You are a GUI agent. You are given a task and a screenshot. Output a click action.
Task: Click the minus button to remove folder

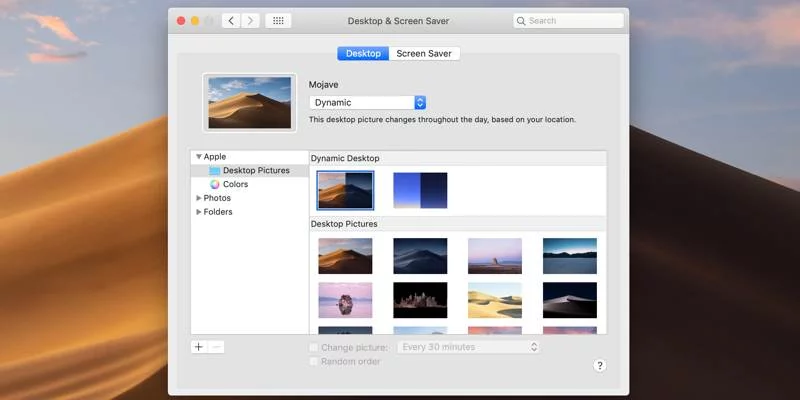[216, 347]
